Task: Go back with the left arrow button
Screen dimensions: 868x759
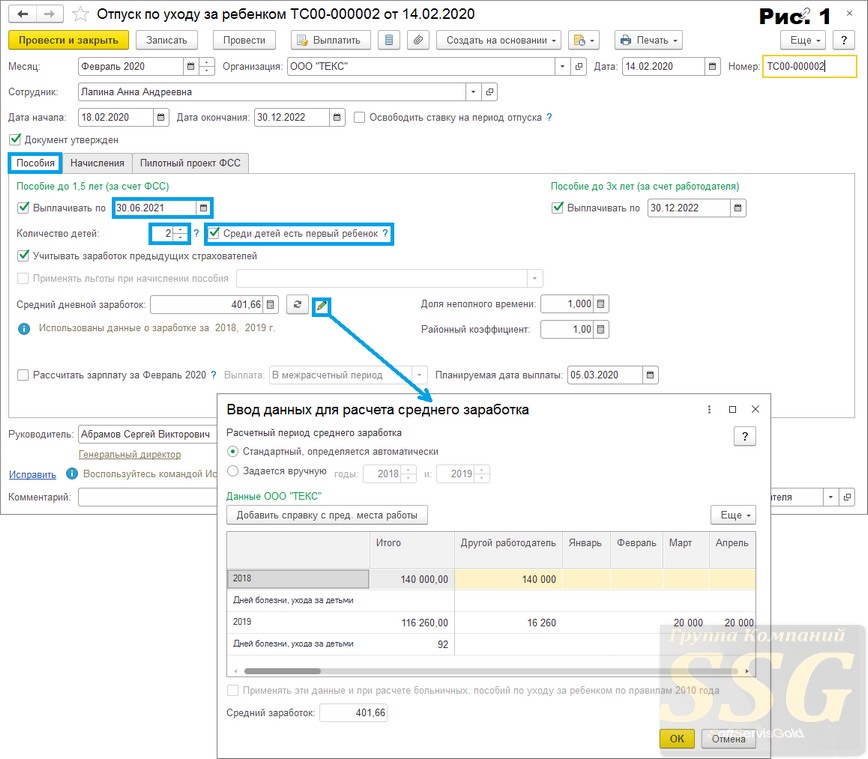Action: (23, 14)
